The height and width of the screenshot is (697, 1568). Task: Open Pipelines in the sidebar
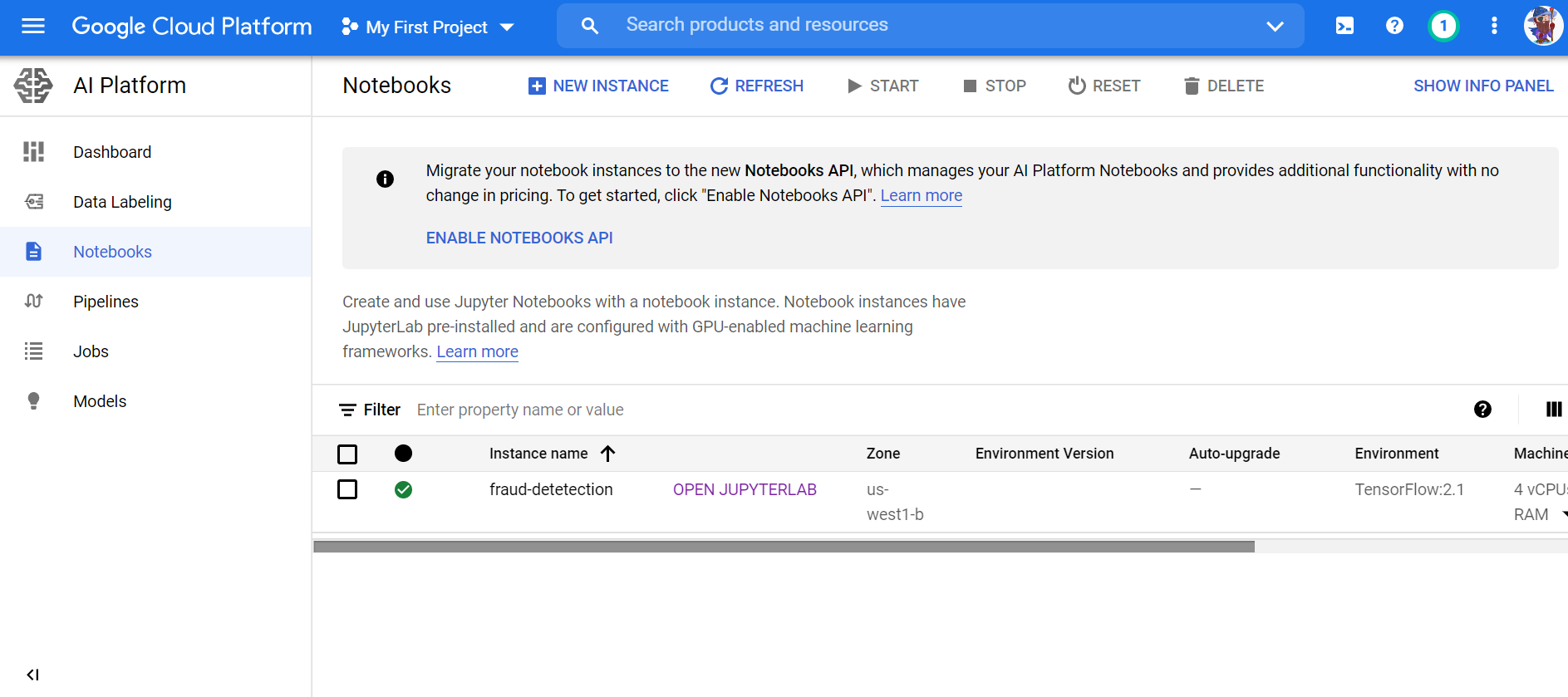click(155, 302)
